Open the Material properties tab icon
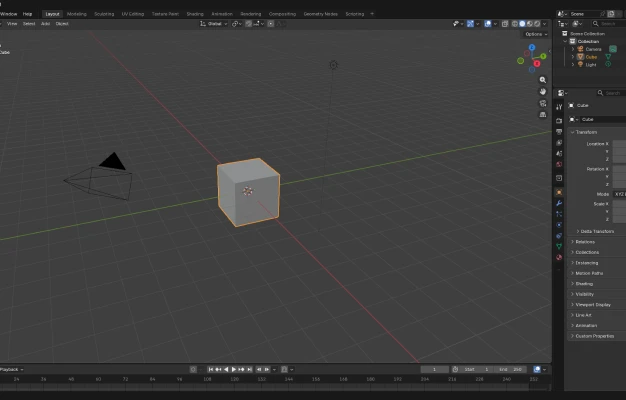Screen dimensions: 626x400 559,257
